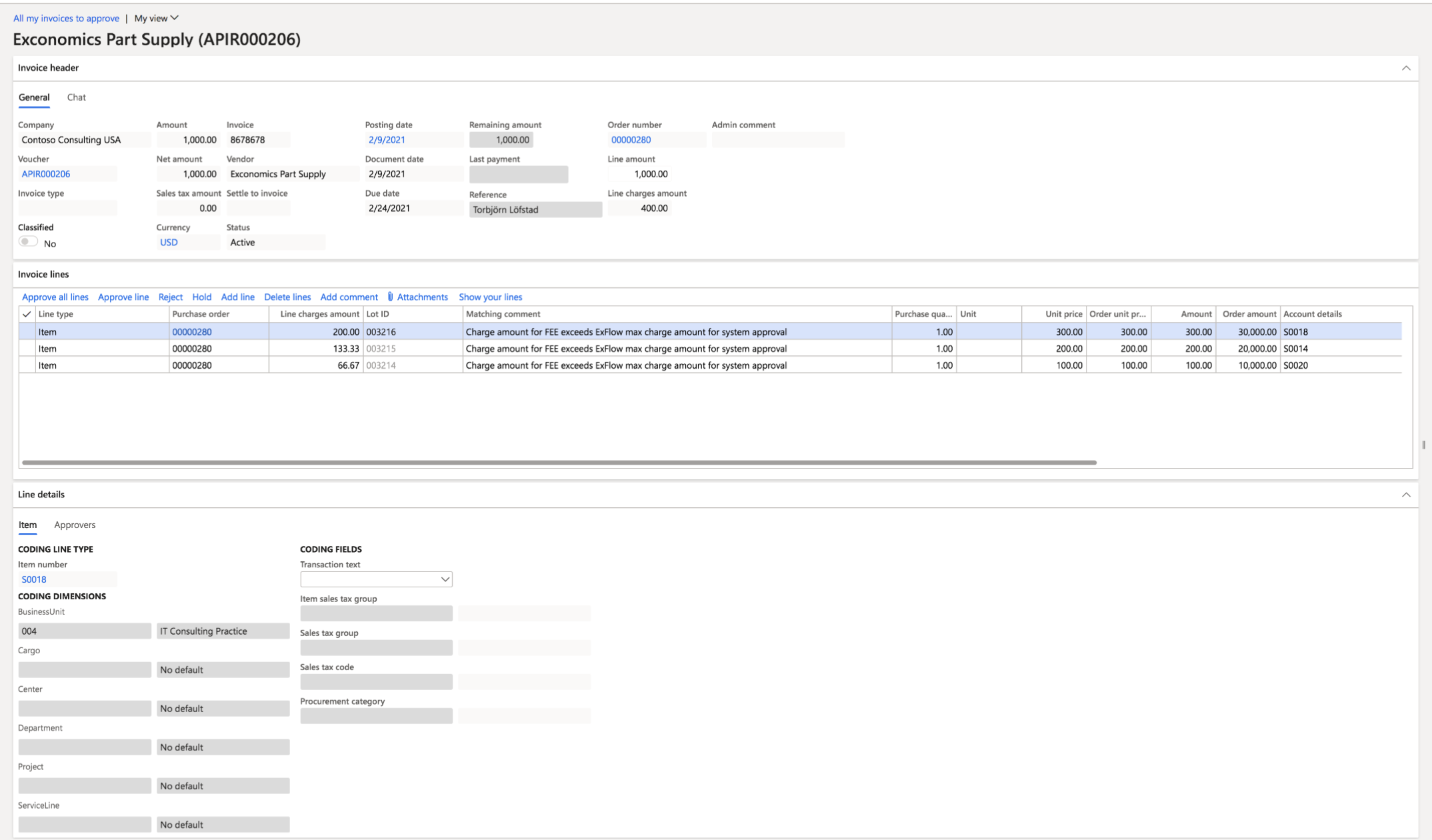Click the Matching comment column header

[x=677, y=314]
